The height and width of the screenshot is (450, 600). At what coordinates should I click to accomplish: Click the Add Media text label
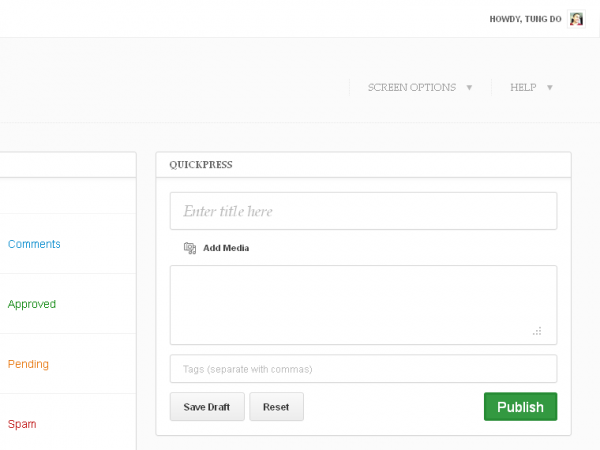click(x=226, y=248)
